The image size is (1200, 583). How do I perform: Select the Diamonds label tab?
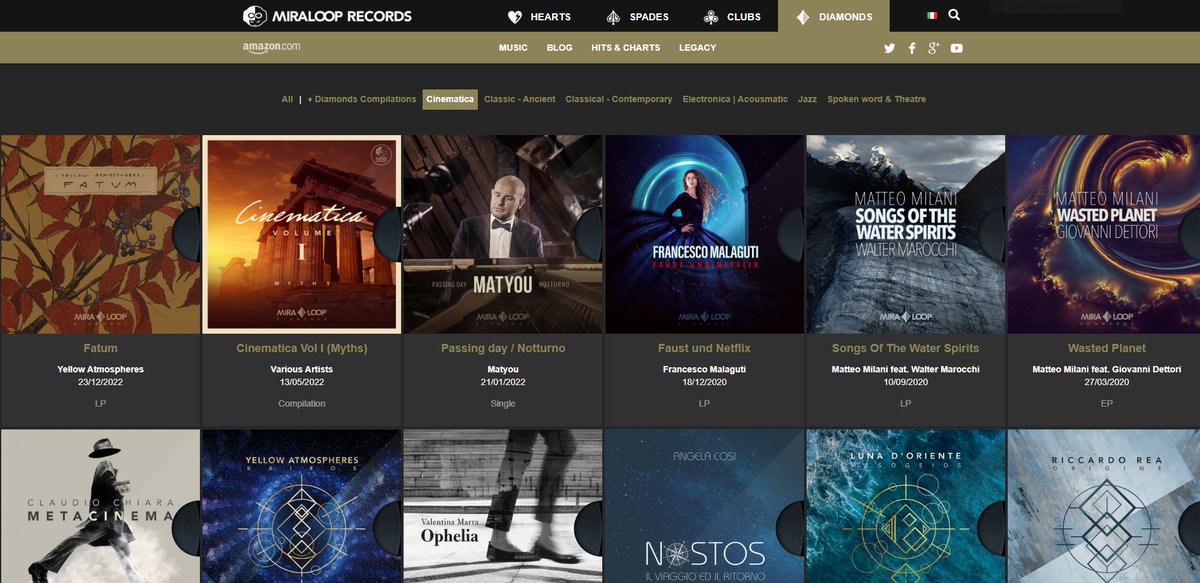click(x=834, y=17)
